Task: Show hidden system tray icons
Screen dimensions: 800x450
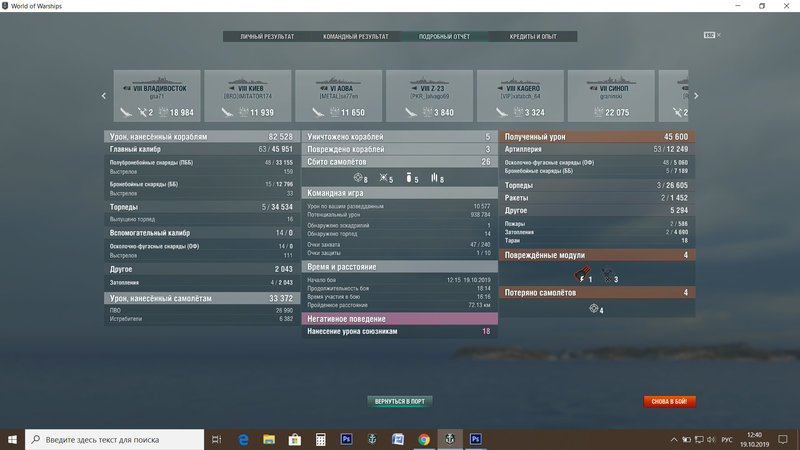Action: pyautogui.click(x=674, y=439)
